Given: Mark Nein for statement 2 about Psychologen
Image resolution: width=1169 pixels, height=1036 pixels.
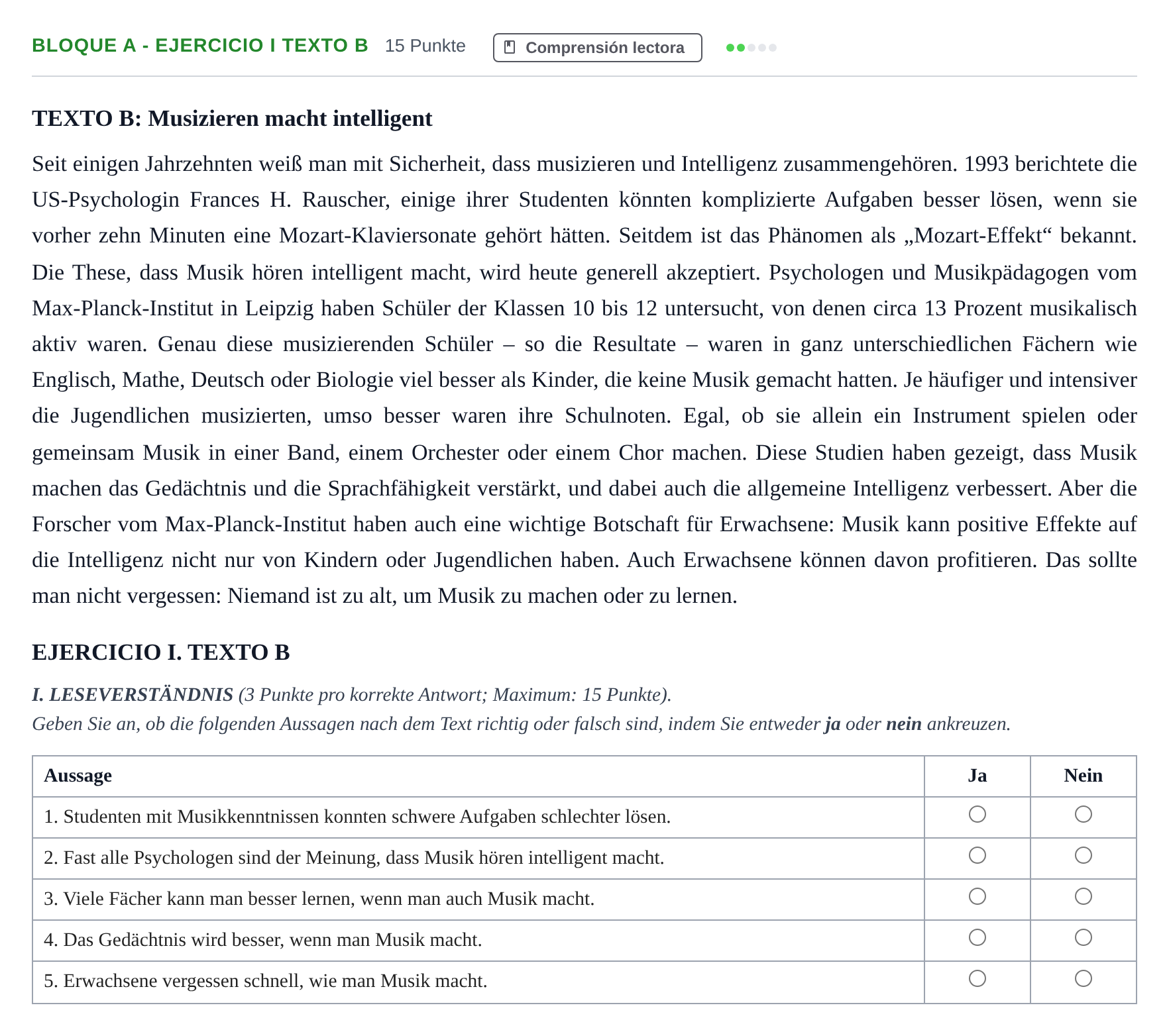Looking at the screenshot, I should 1084,855.
